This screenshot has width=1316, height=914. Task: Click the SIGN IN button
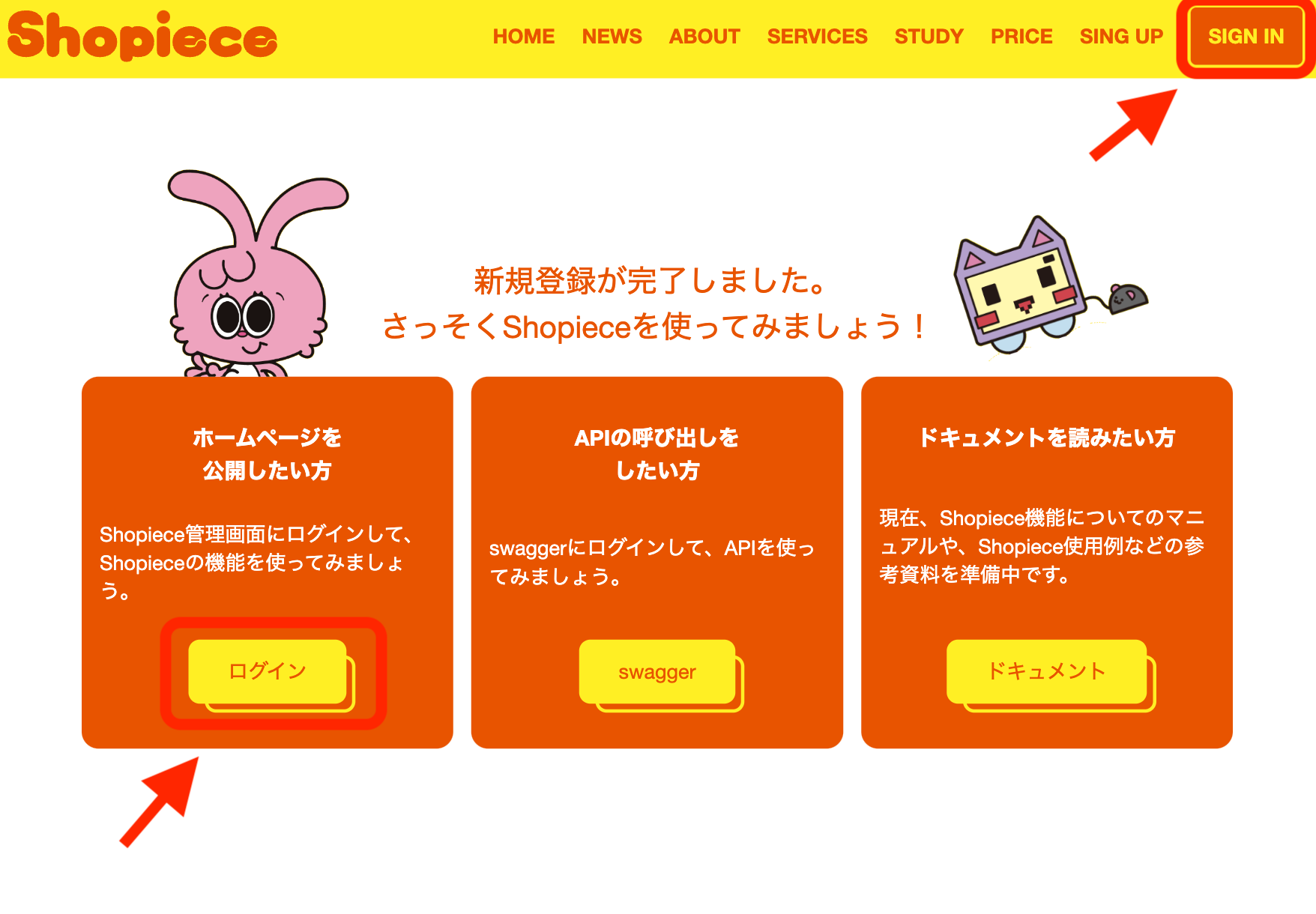1246,36
